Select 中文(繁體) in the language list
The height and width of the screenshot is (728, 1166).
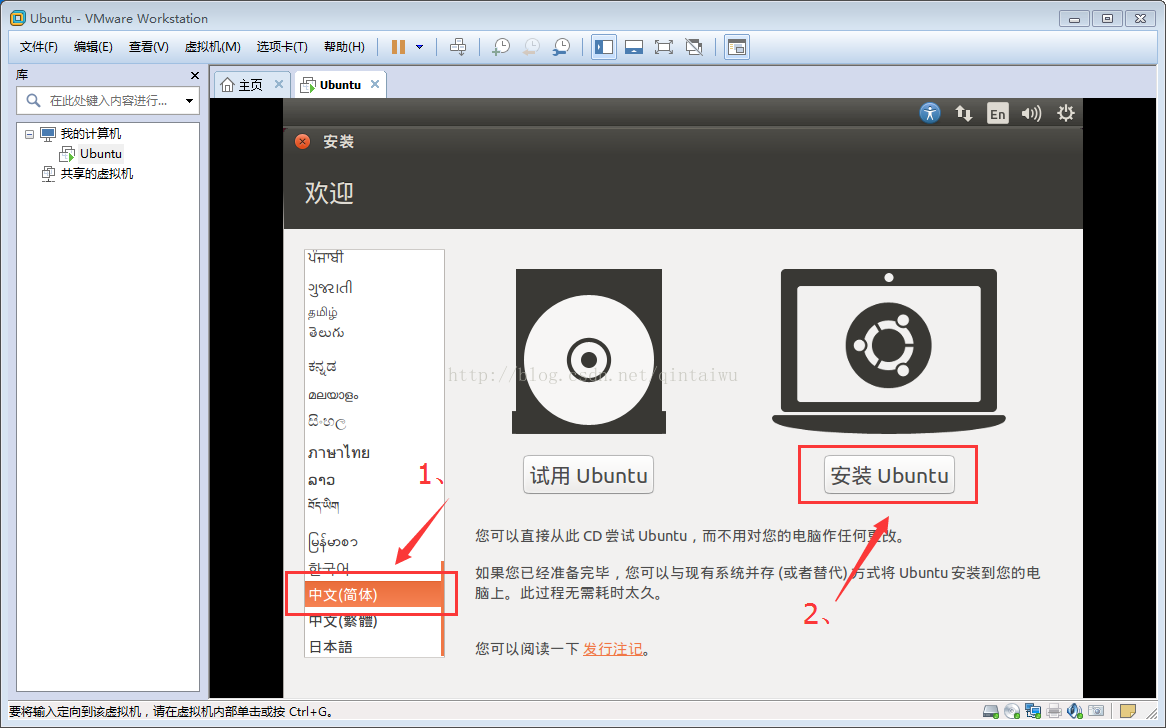(373, 621)
